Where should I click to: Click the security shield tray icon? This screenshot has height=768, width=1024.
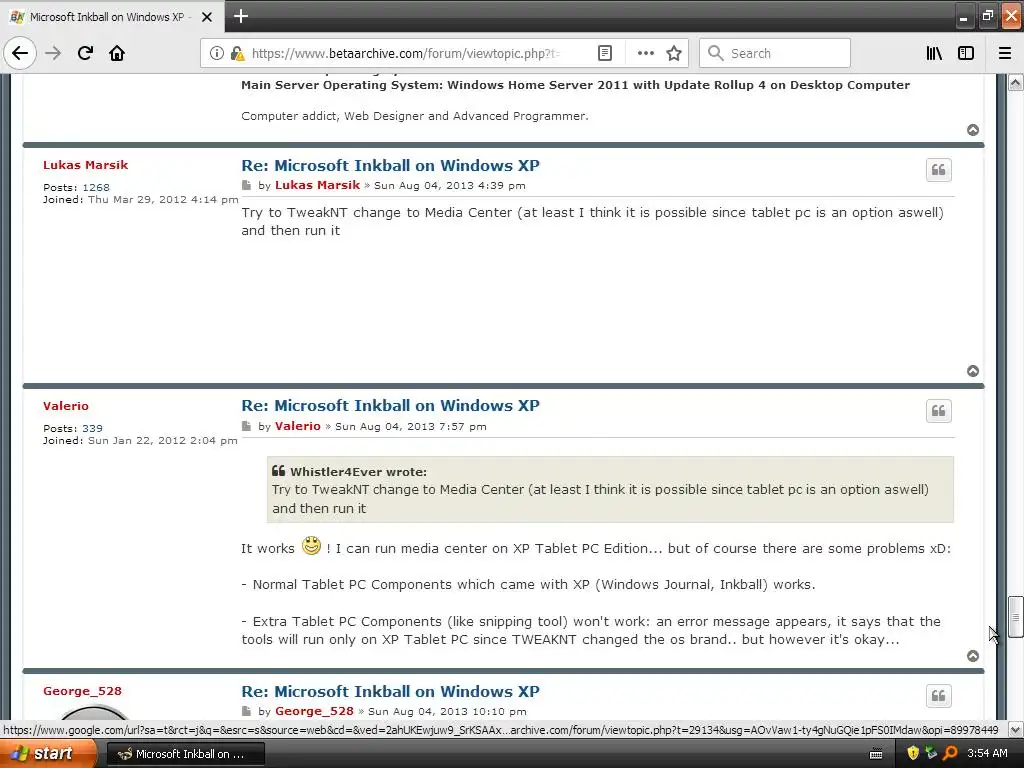[x=913, y=754]
